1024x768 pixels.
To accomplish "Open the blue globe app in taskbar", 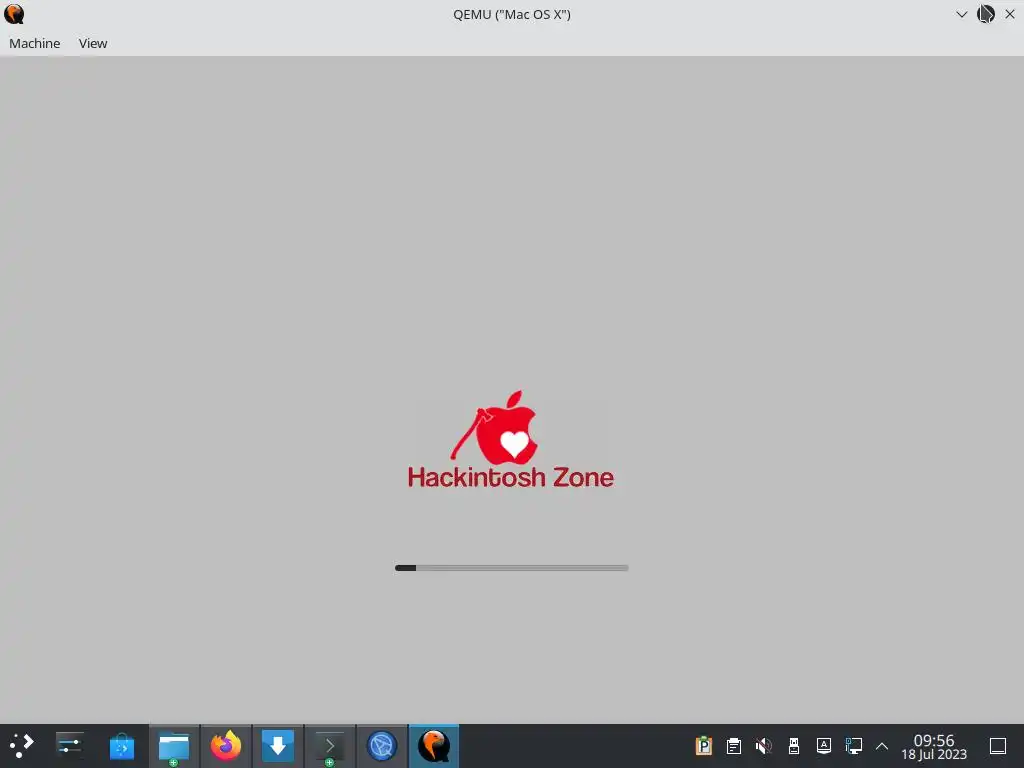I will pyautogui.click(x=382, y=746).
